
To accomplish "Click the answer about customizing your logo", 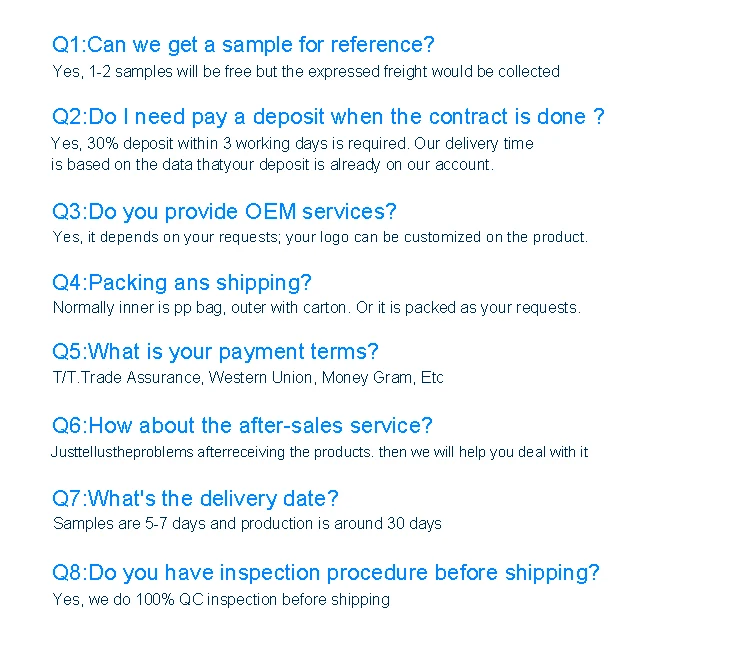I will click(x=320, y=238).
